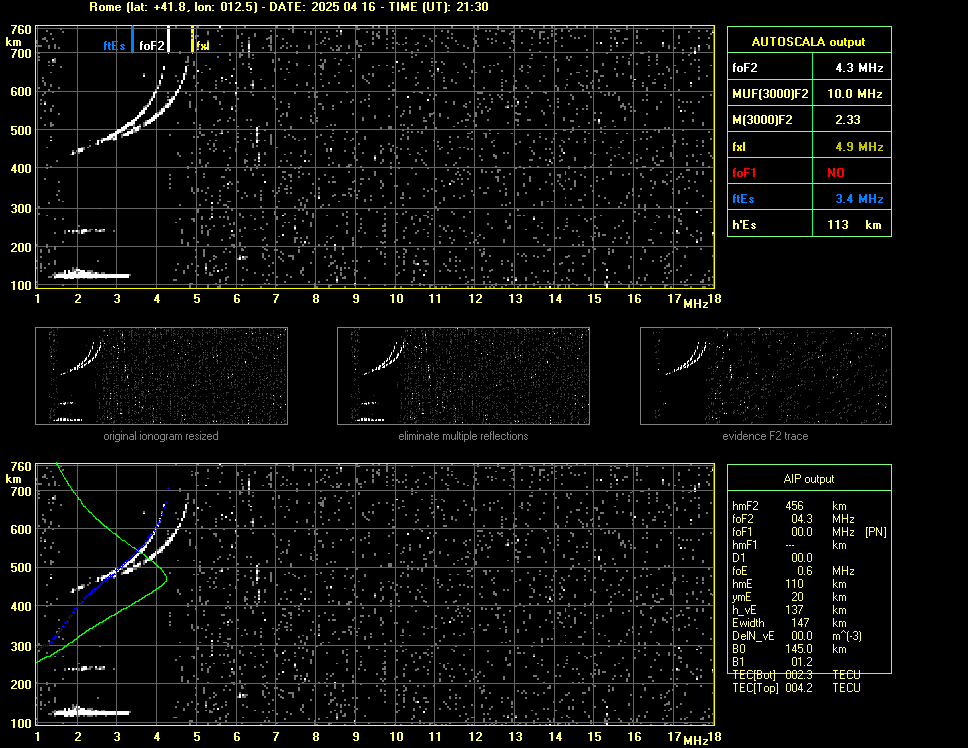Select the blue ftEs value '3.4 MHz'
Image resolution: width=968 pixels, height=748 pixels.
[859, 199]
